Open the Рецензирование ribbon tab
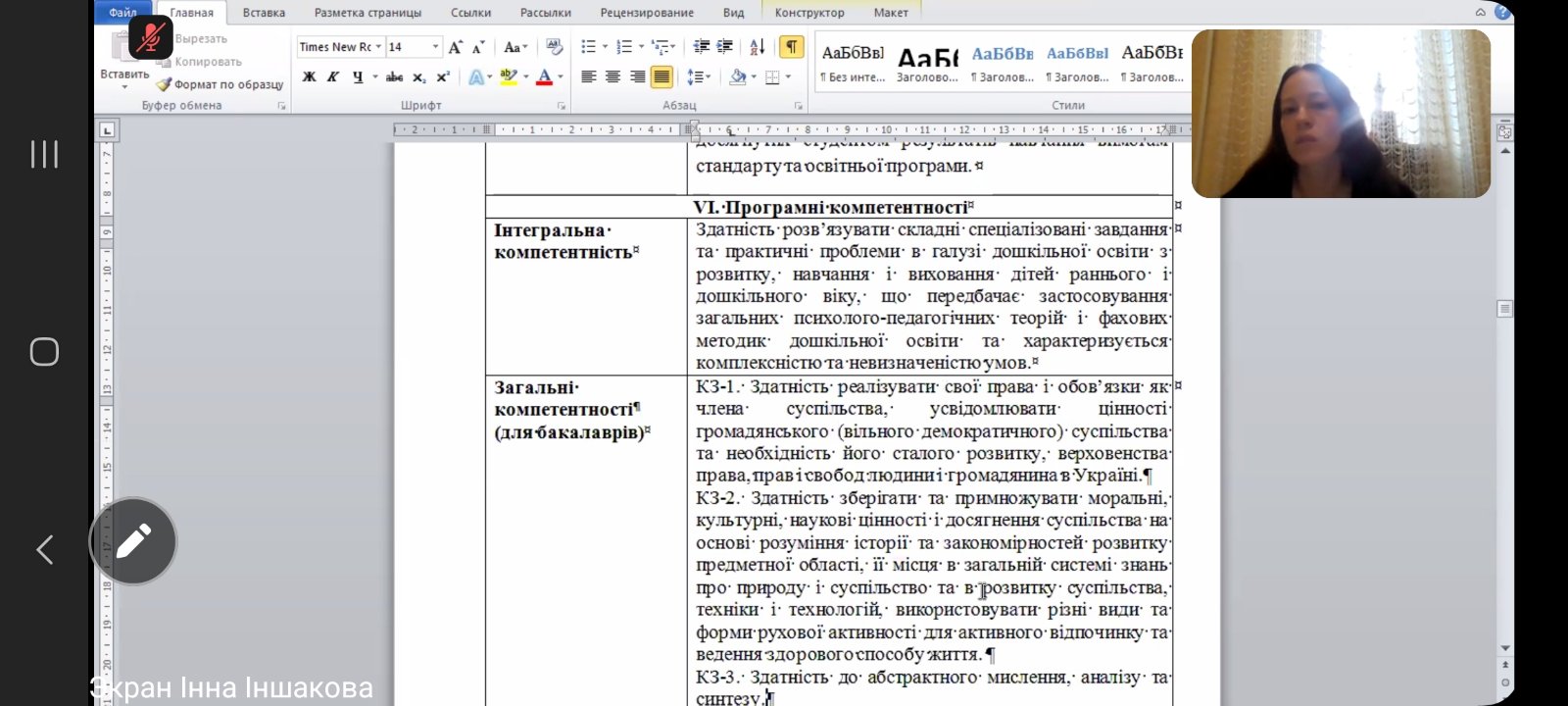 pyautogui.click(x=647, y=13)
